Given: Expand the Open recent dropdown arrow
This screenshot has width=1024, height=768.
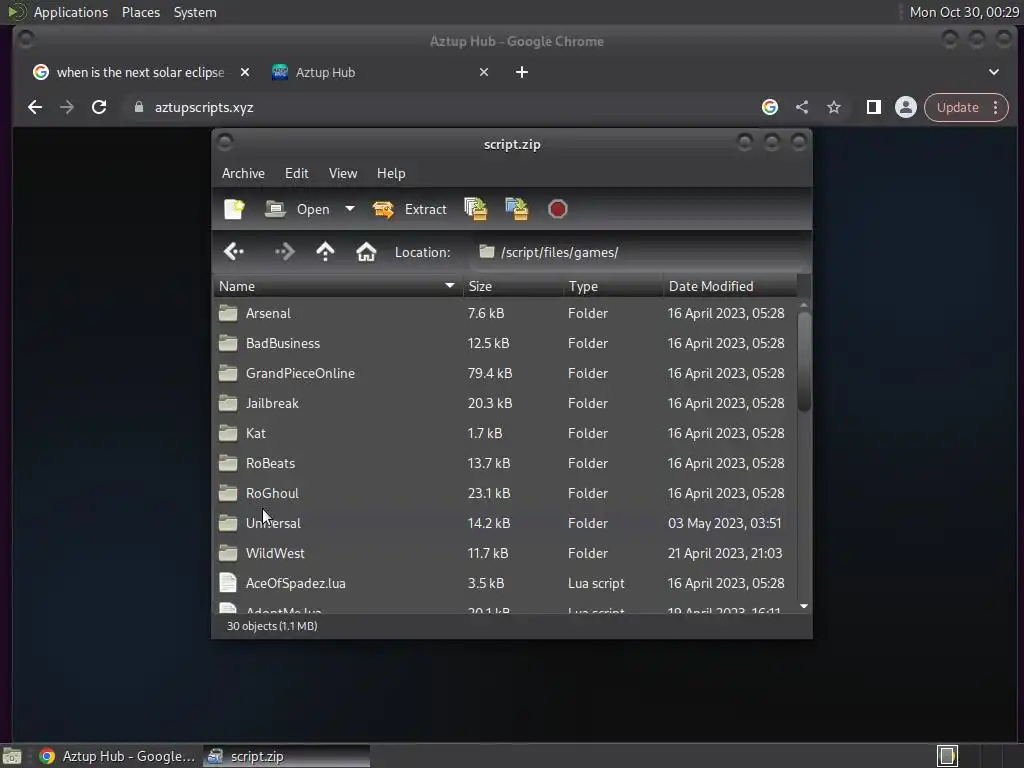Looking at the screenshot, I should [350, 209].
